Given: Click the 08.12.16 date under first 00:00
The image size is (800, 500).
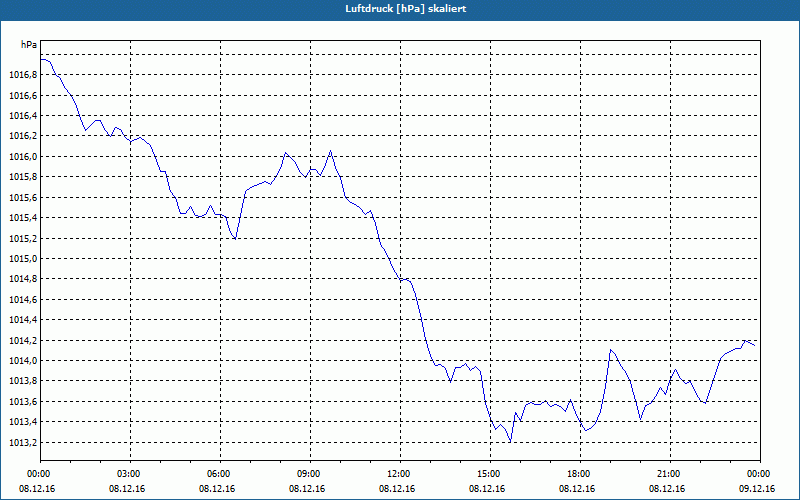Looking at the screenshot, I should click(x=37, y=488).
